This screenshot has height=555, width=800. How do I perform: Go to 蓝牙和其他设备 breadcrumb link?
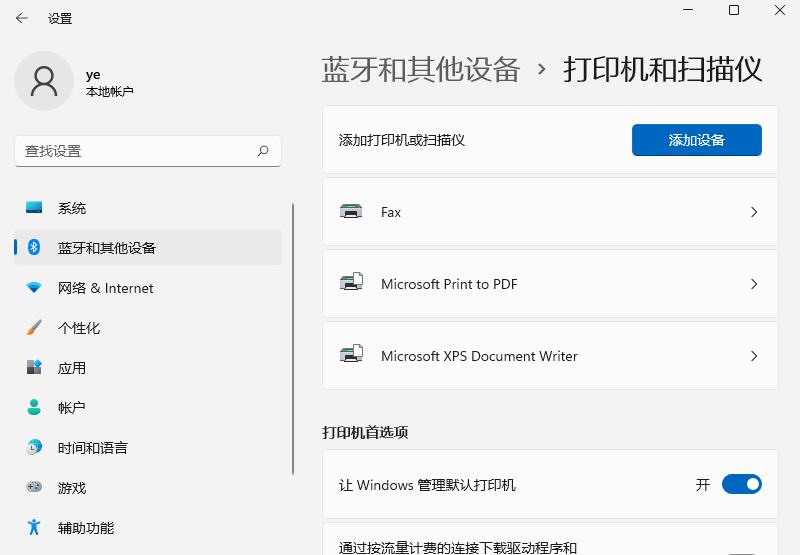click(421, 69)
